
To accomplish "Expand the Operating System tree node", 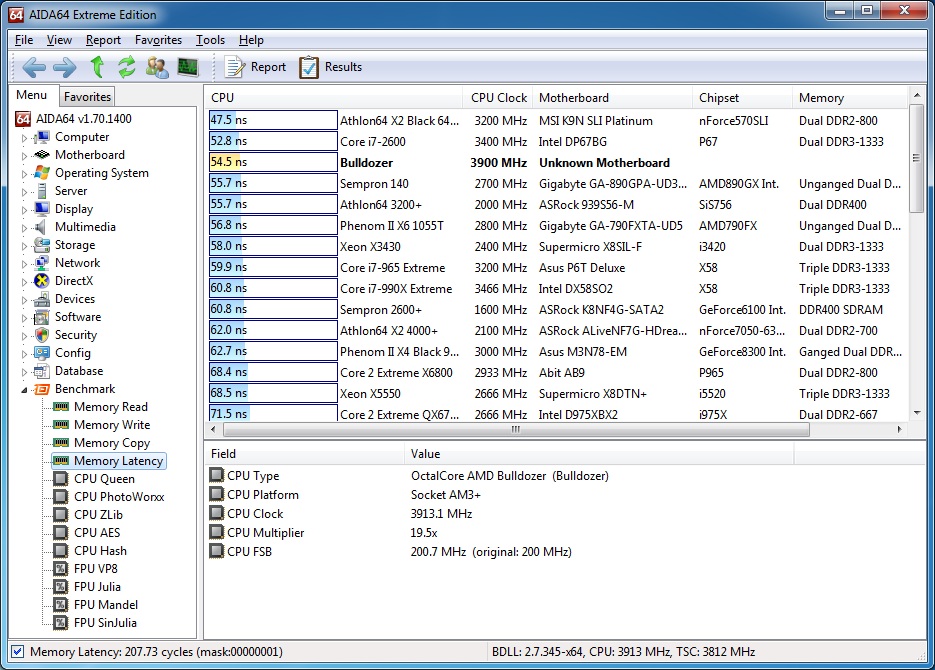I will click(x=24, y=174).
